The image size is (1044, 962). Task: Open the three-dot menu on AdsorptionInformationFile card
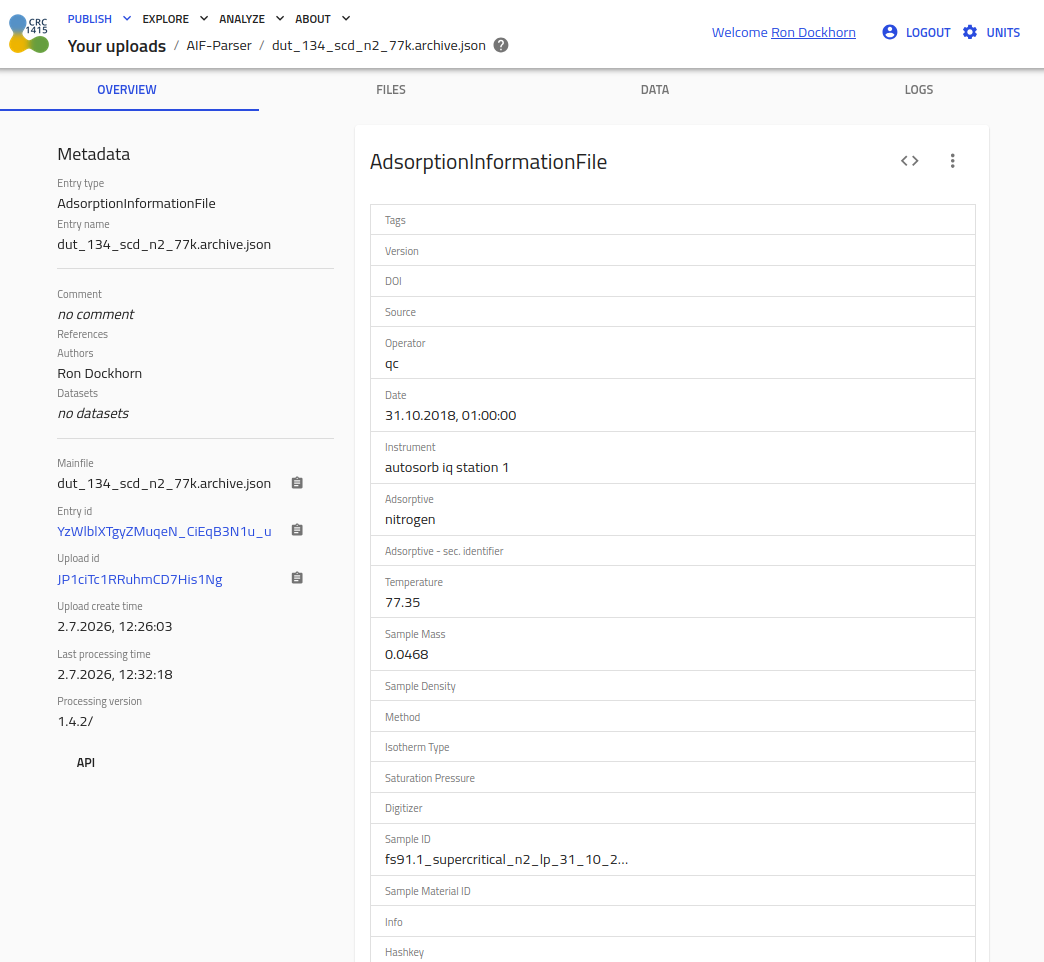(x=953, y=161)
